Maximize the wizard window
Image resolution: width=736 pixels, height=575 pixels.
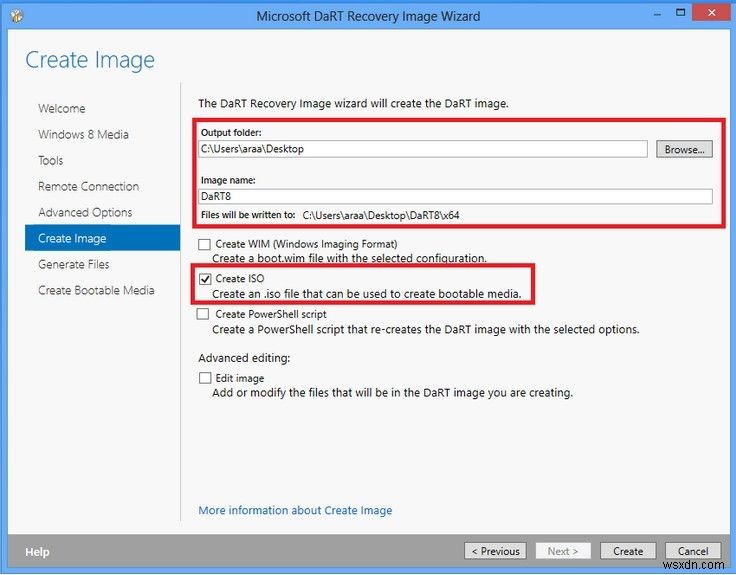[x=681, y=13]
